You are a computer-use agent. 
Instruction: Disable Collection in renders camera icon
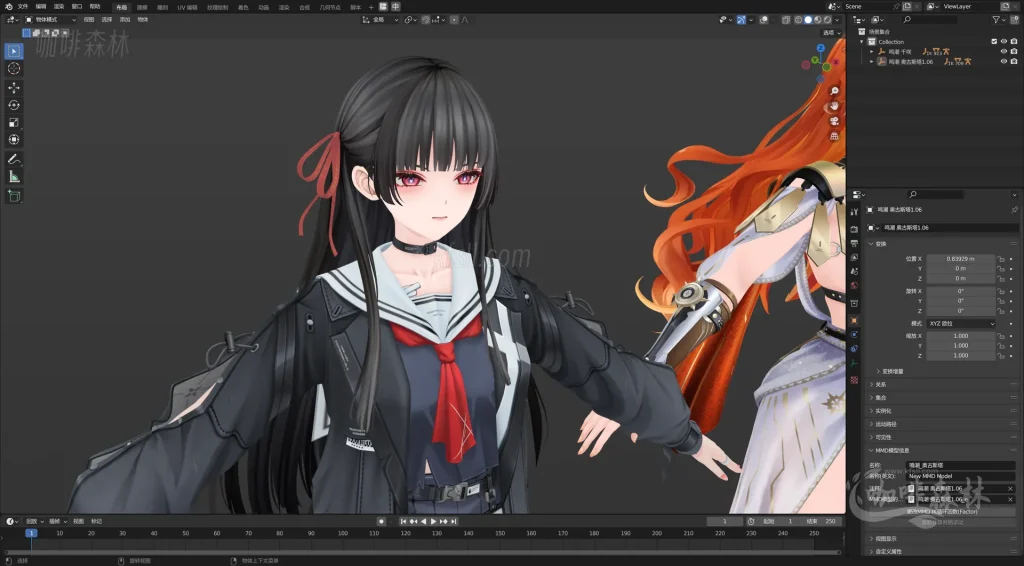point(1014,42)
